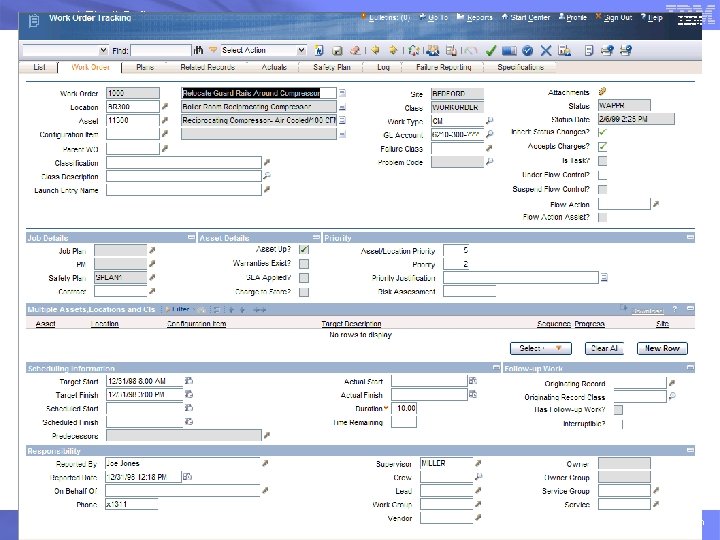The image size is (720, 540).
Task: Toggle Asset Up checkbox
Action: [x=304, y=249]
